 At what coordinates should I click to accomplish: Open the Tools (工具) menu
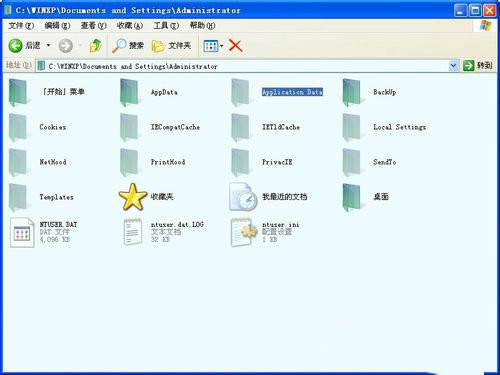pyautogui.click(x=166, y=26)
